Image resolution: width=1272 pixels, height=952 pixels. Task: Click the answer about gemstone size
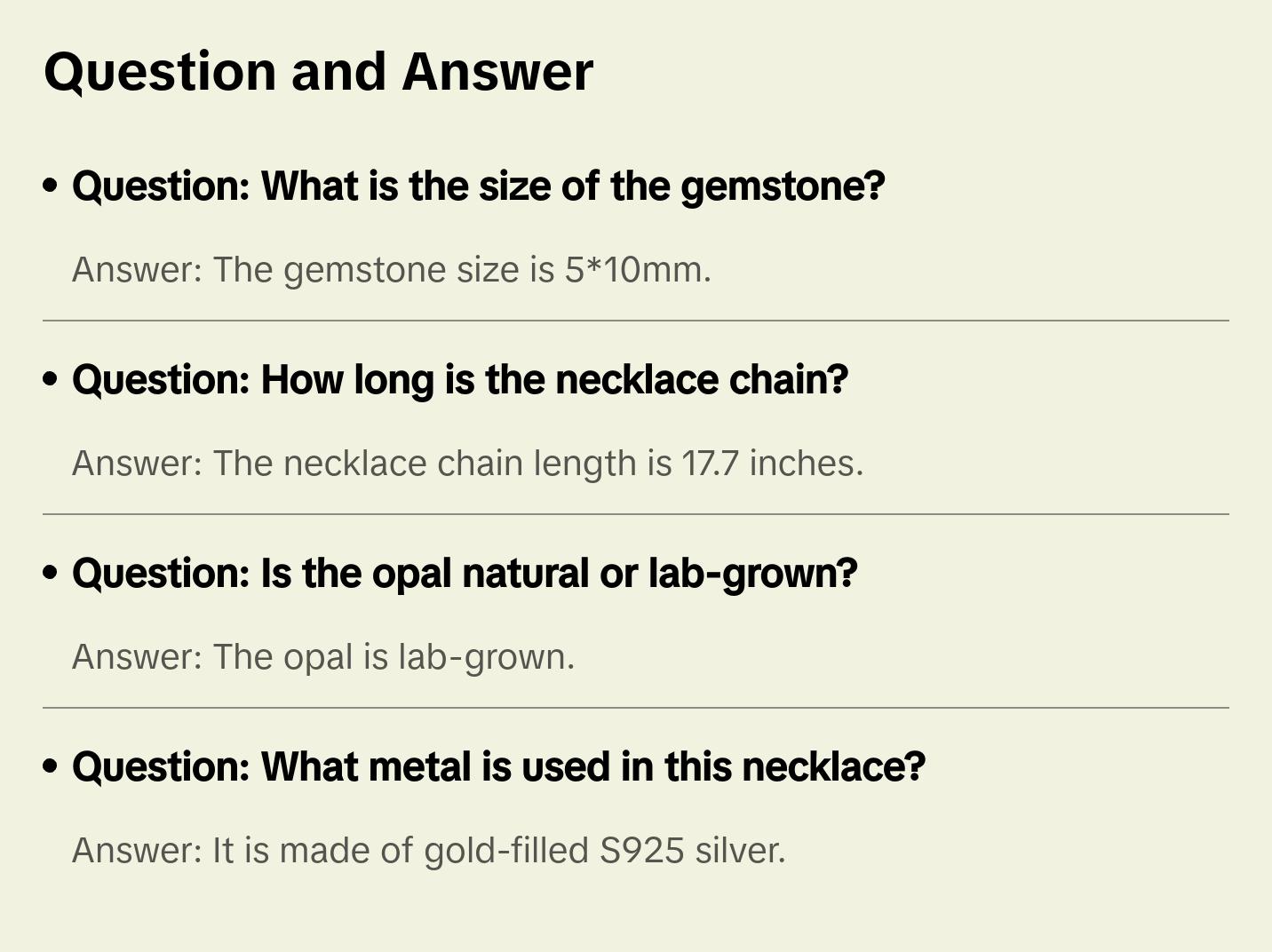pyautogui.click(x=391, y=270)
